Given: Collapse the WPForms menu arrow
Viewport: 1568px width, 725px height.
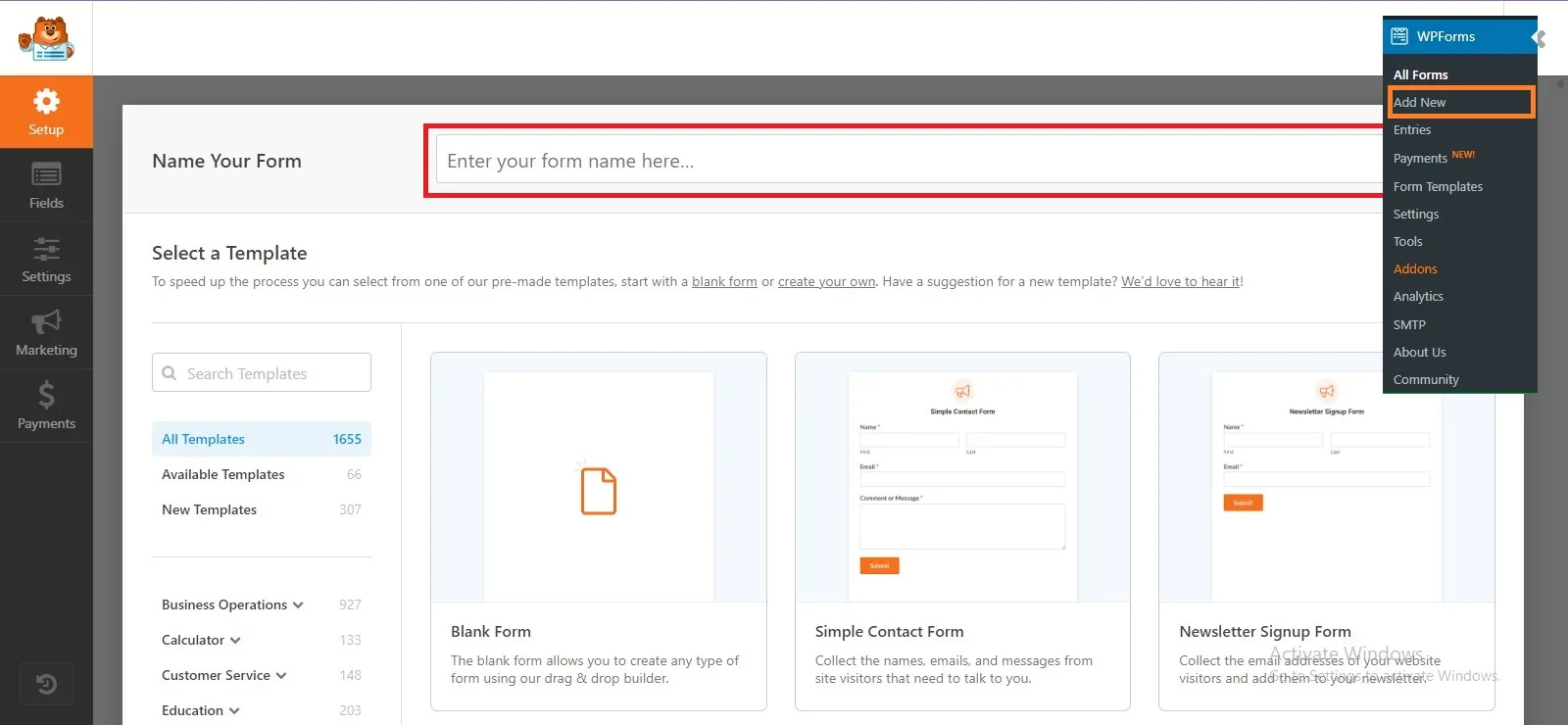Looking at the screenshot, I should [x=1540, y=38].
